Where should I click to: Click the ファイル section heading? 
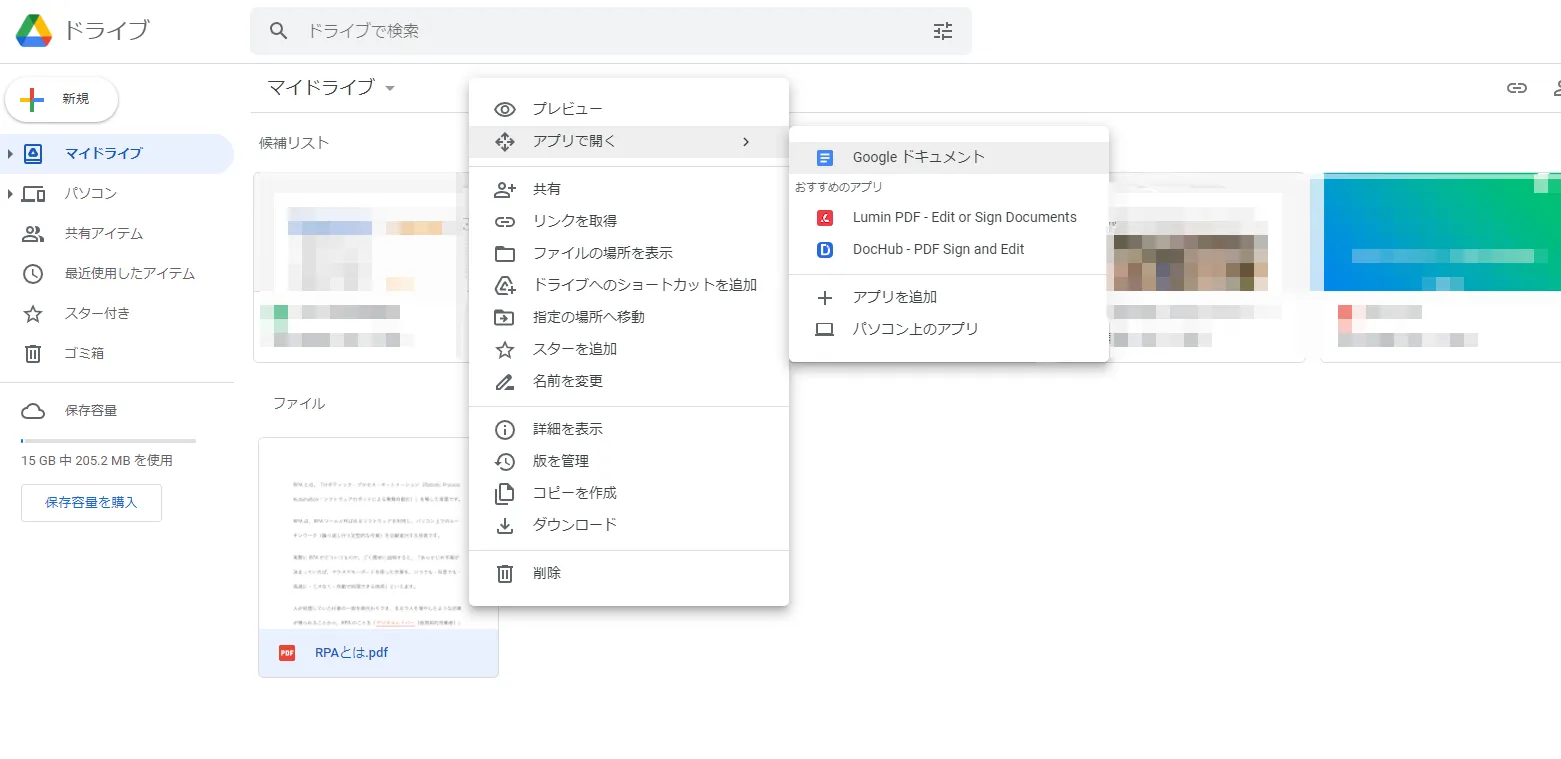(x=299, y=404)
